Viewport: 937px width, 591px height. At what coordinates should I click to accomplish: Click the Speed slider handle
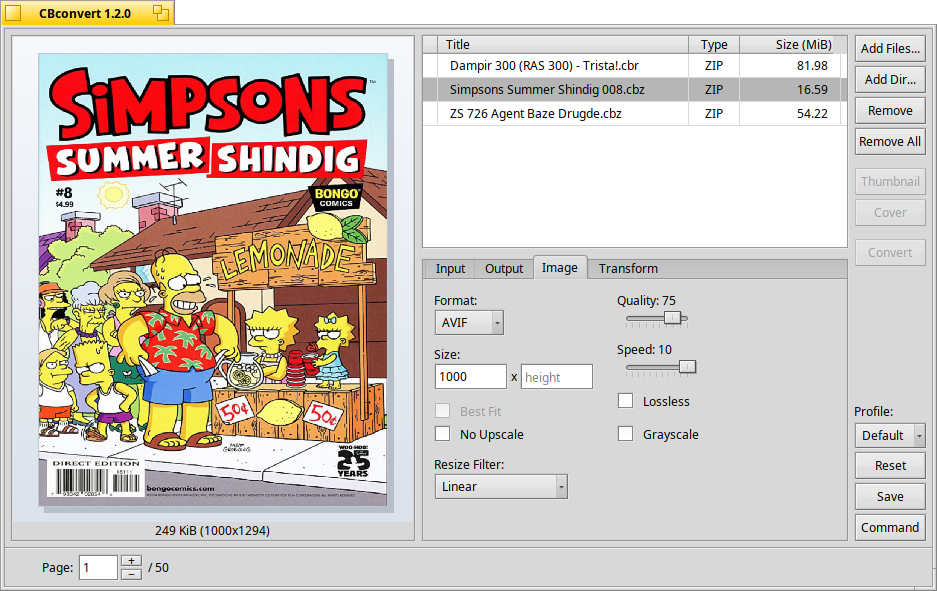pos(687,366)
